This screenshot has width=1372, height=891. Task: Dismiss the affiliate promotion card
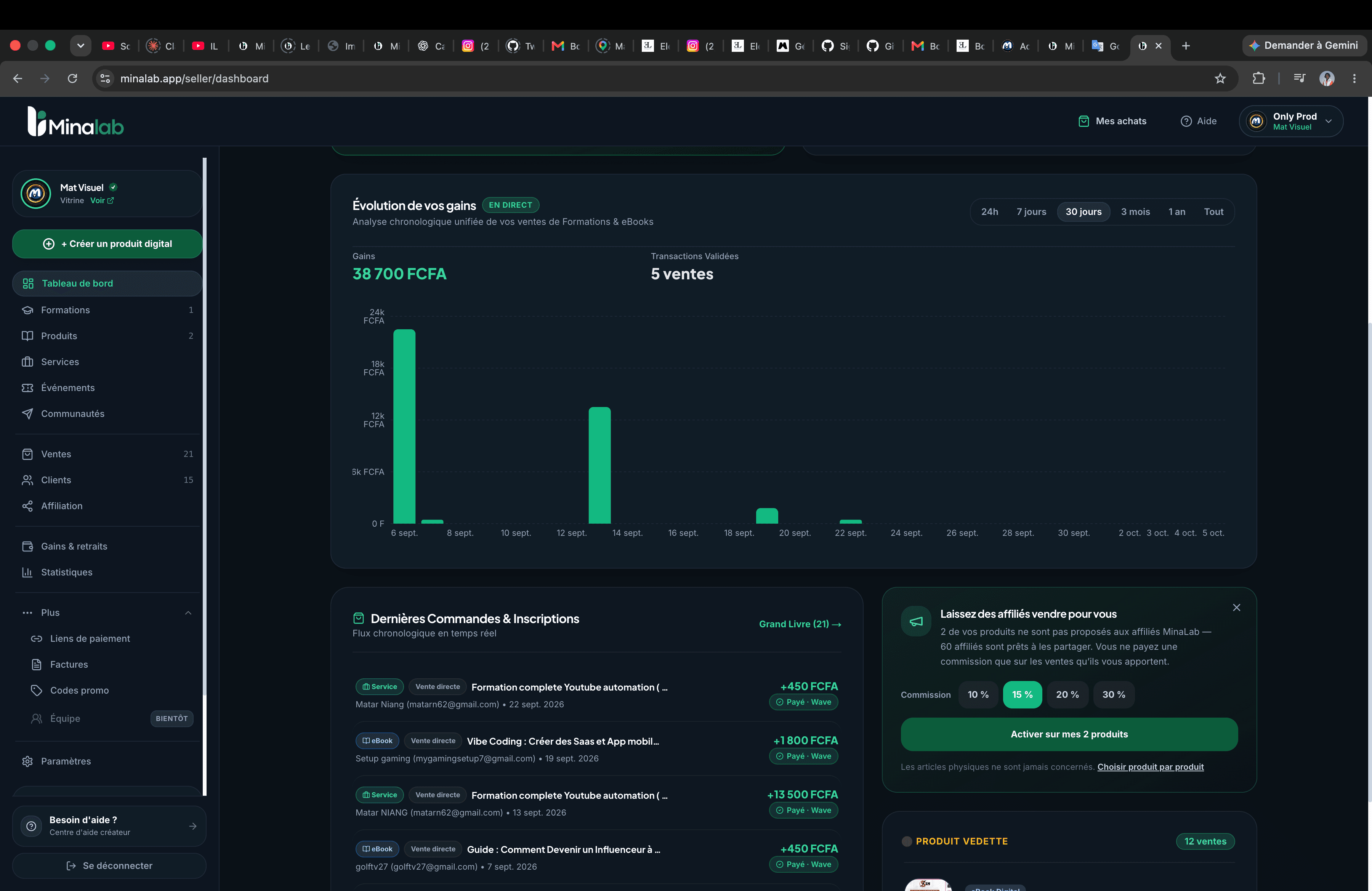[x=1237, y=608]
